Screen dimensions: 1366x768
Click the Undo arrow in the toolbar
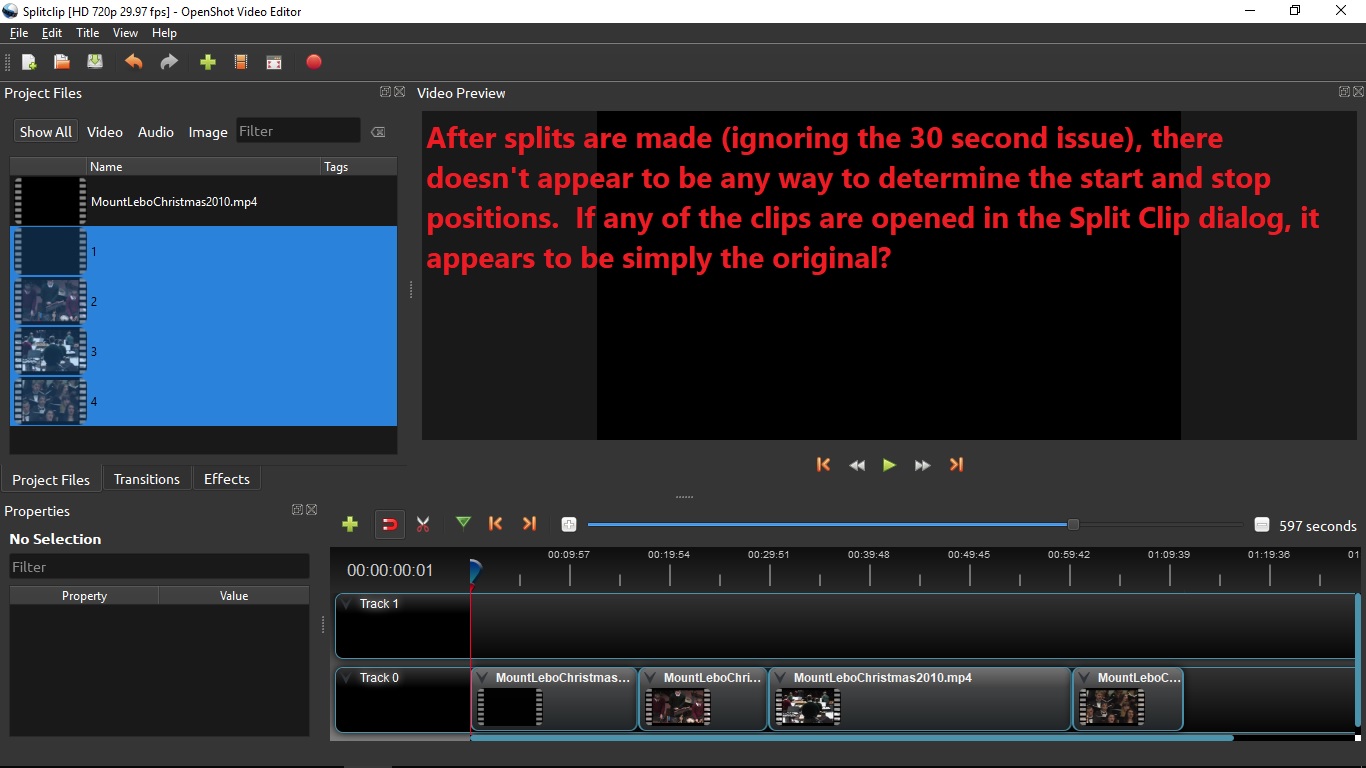point(134,62)
